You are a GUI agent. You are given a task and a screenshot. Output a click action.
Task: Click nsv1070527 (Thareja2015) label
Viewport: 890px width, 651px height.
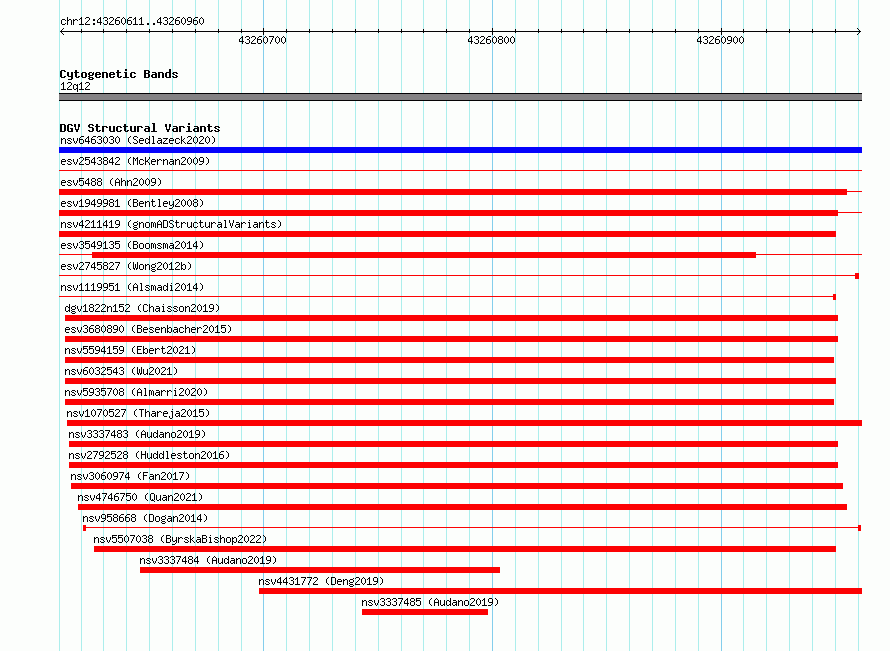tap(138, 413)
